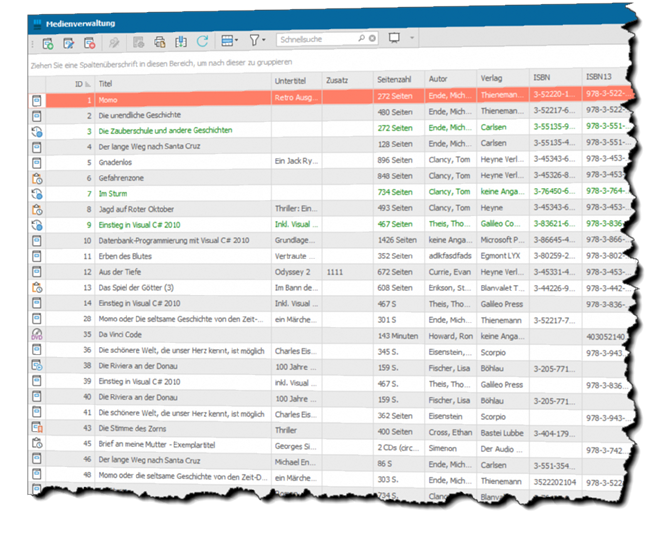Click the author cell Currie, Evan
This screenshot has height=541, width=669.
click(450, 272)
